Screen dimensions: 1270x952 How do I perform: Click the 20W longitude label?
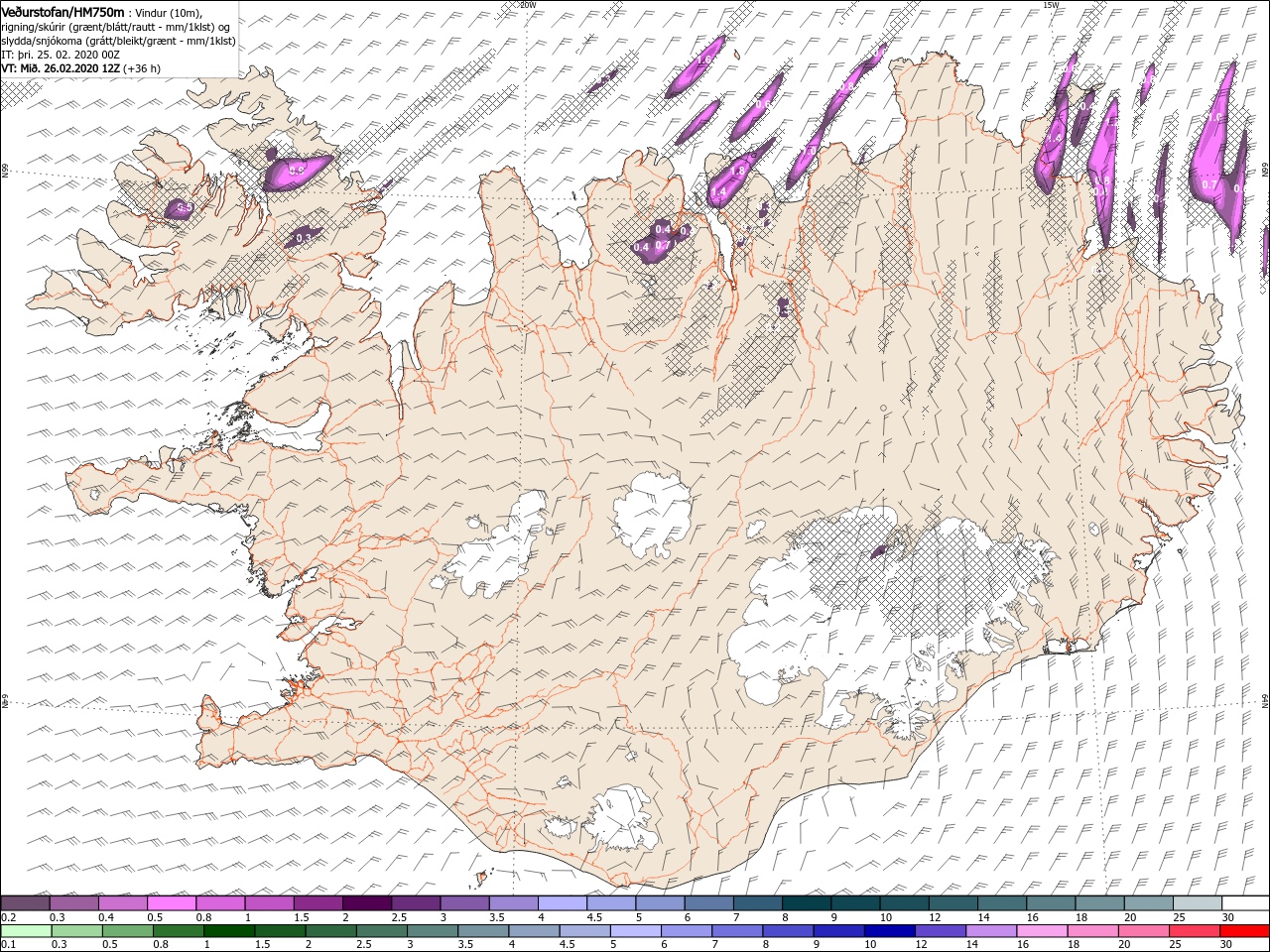(528, 5)
